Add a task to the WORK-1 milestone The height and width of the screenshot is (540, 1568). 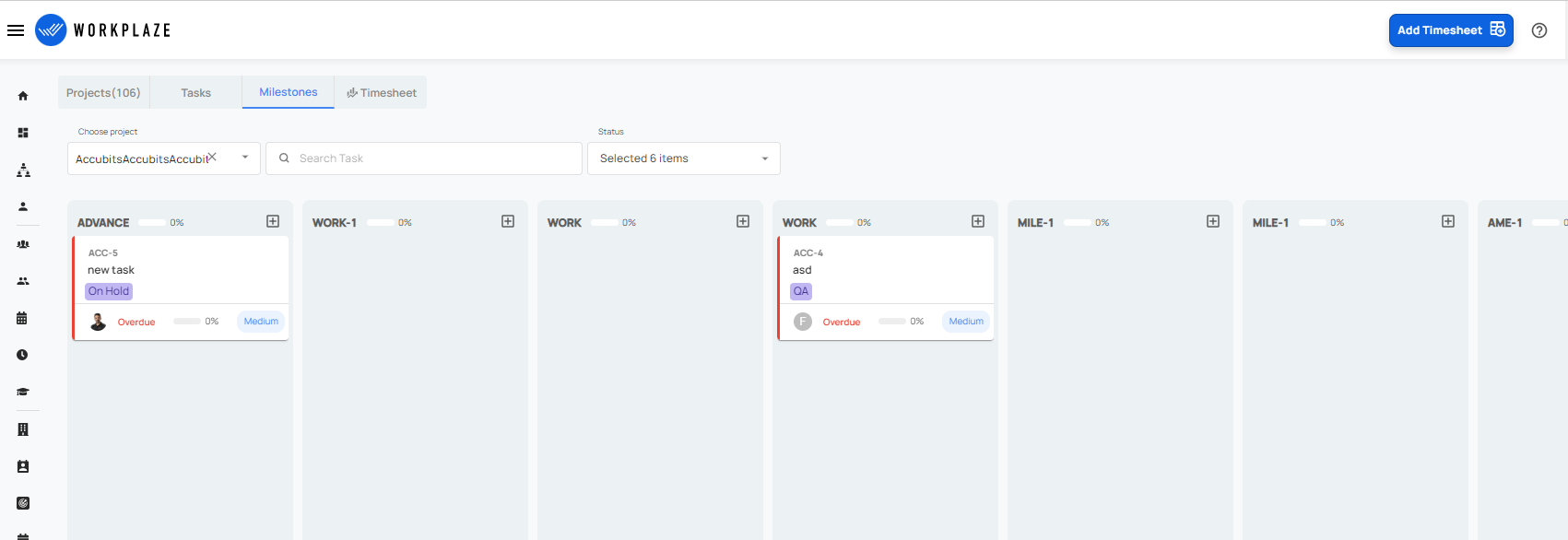point(508,221)
